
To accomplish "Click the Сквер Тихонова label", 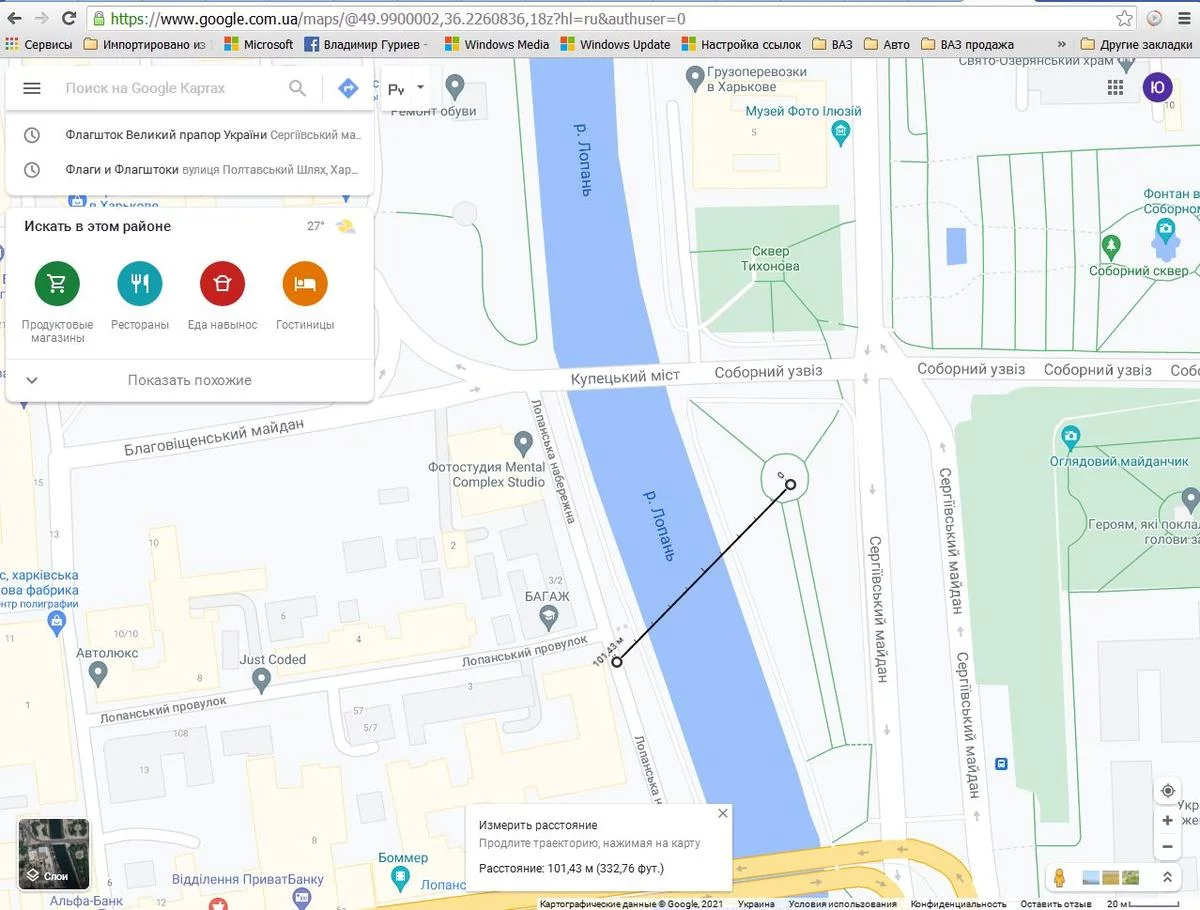I will pyautogui.click(x=770, y=259).
